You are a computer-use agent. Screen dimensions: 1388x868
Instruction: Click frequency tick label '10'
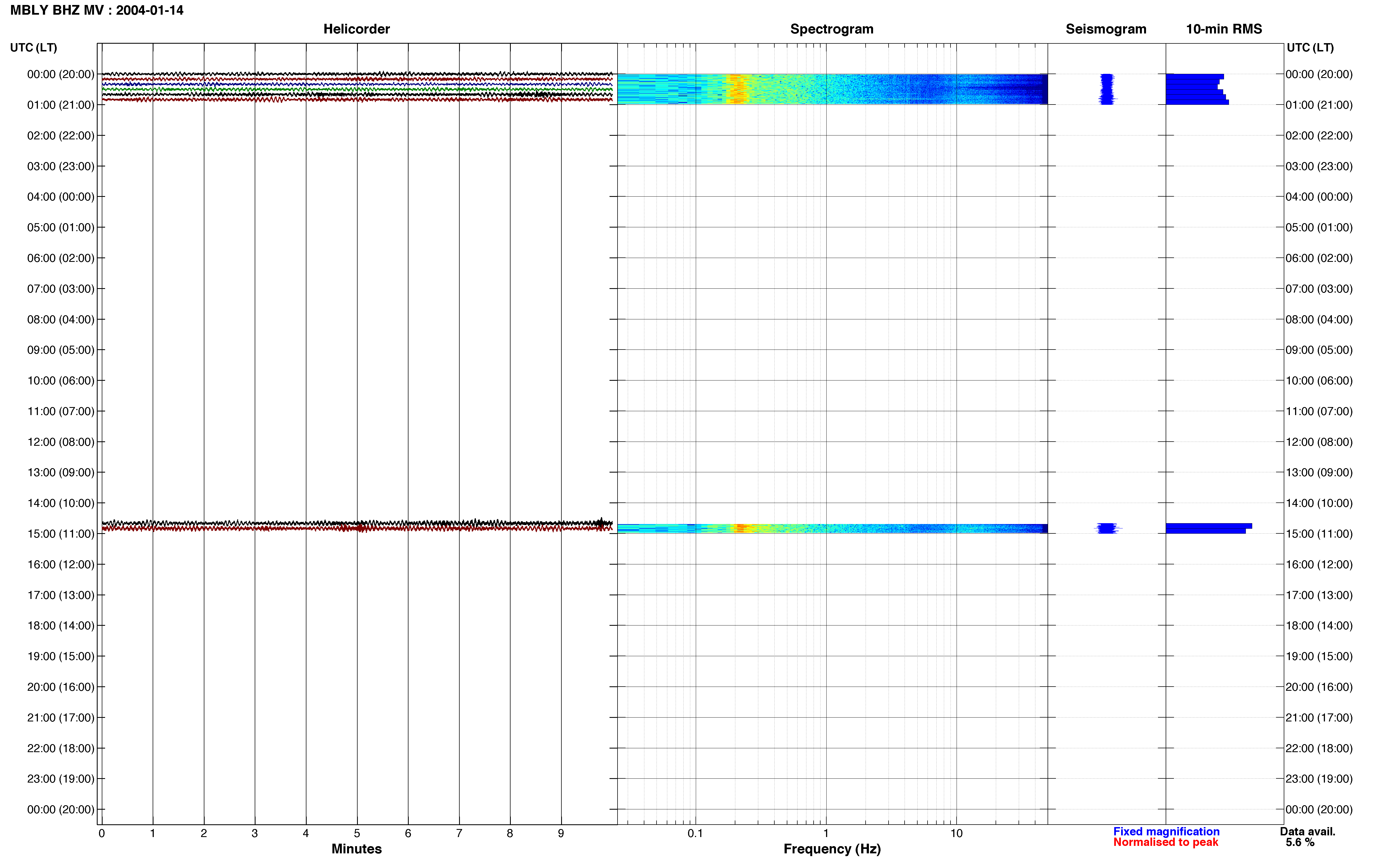(x=956, y=833)
